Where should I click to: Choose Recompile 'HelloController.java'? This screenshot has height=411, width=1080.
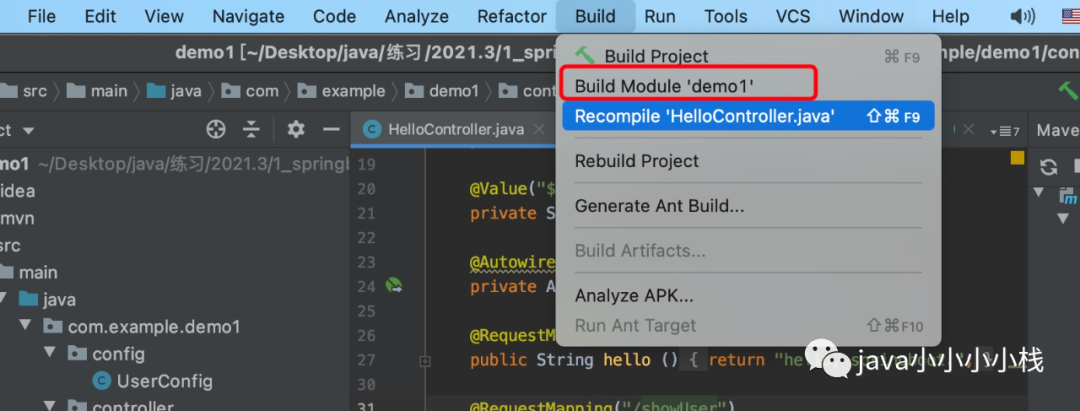click(748, 116)
